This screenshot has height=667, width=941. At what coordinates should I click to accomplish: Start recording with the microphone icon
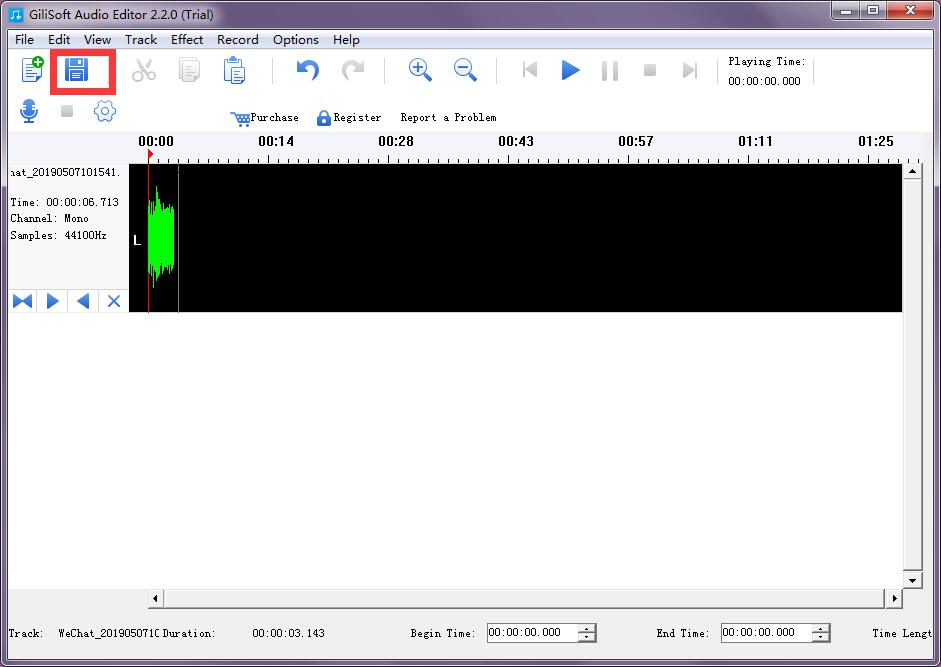click(x=29, y=112)
